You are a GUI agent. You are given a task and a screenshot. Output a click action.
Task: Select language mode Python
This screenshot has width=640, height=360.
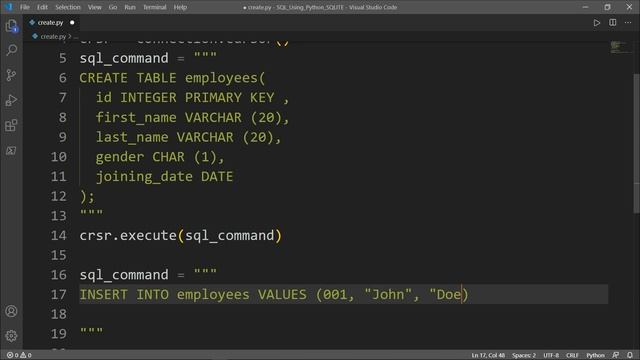[x=595, y=355]
